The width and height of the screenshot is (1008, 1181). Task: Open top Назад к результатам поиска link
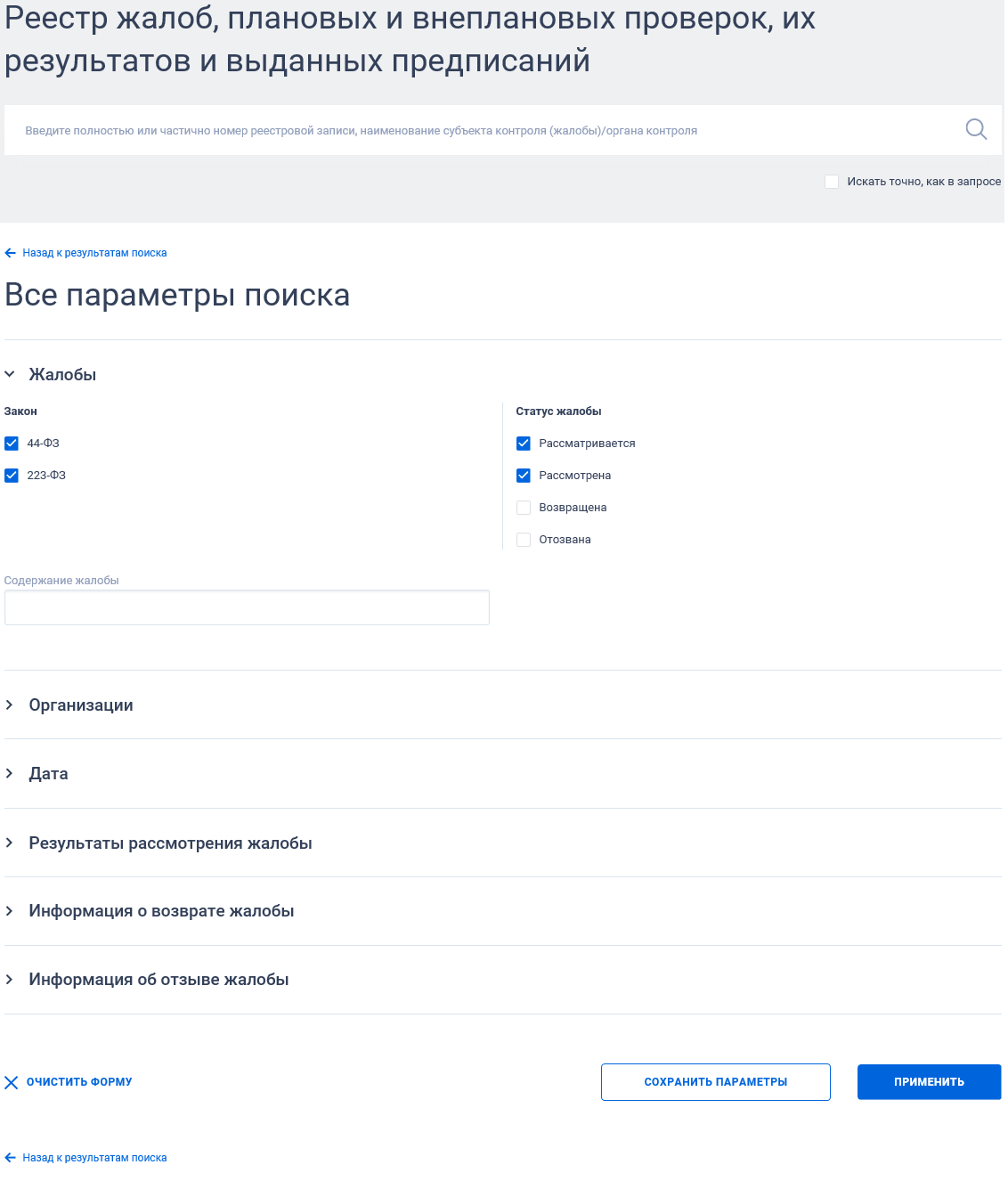pyautogui.click(x=94, y=253)
